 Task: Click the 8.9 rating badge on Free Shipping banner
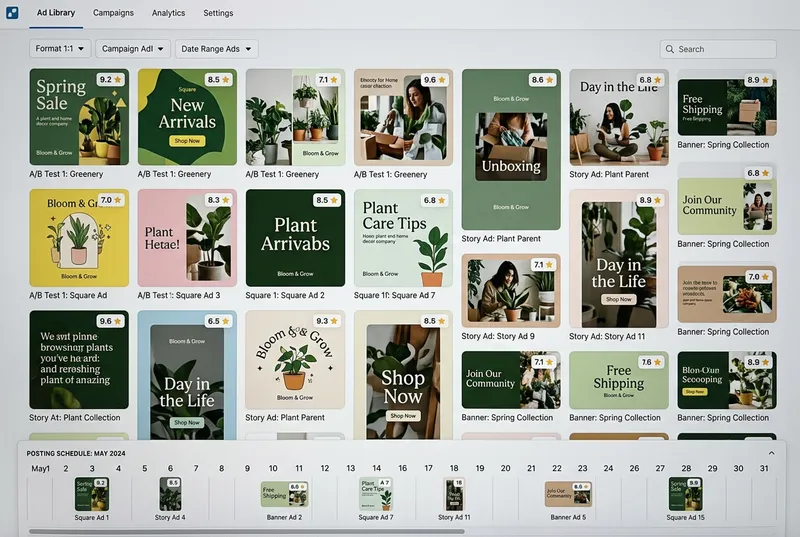click(x=758, y=80)
